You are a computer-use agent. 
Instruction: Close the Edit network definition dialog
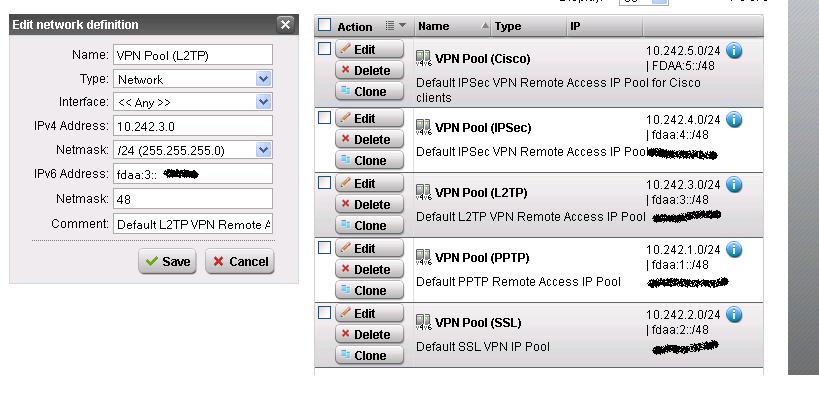[x=285, y=24]
